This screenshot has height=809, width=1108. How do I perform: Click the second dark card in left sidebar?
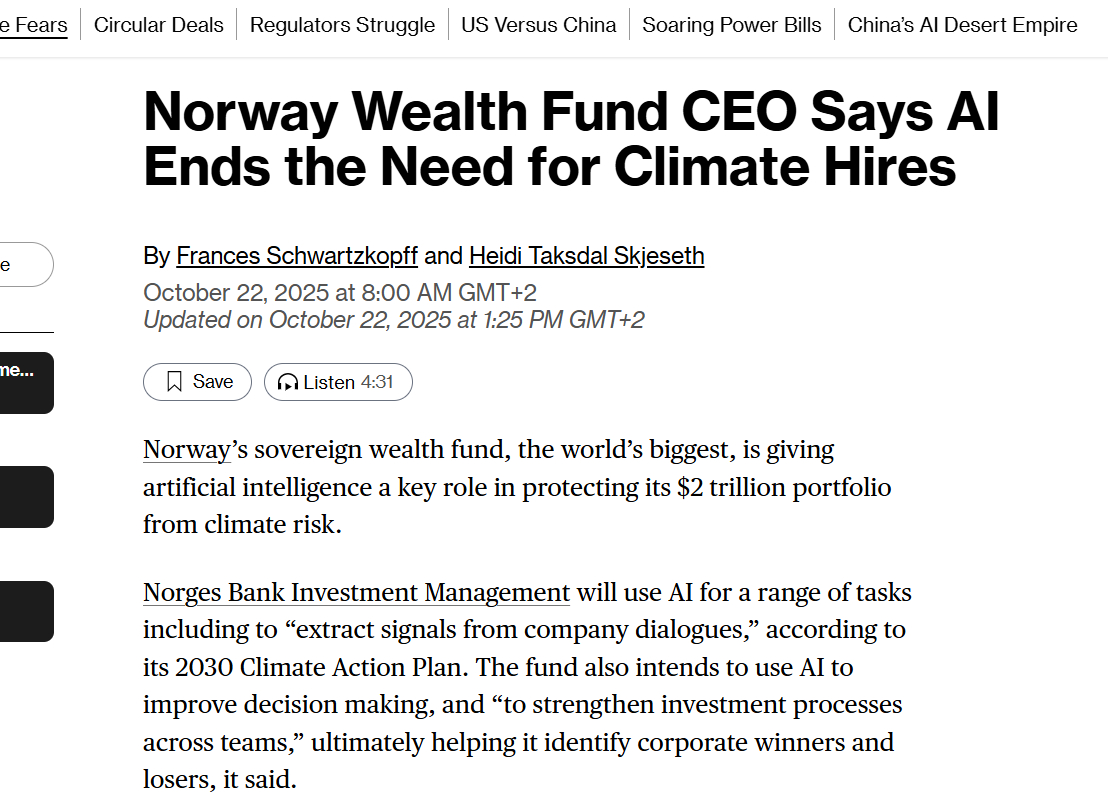tap(26, 497)
